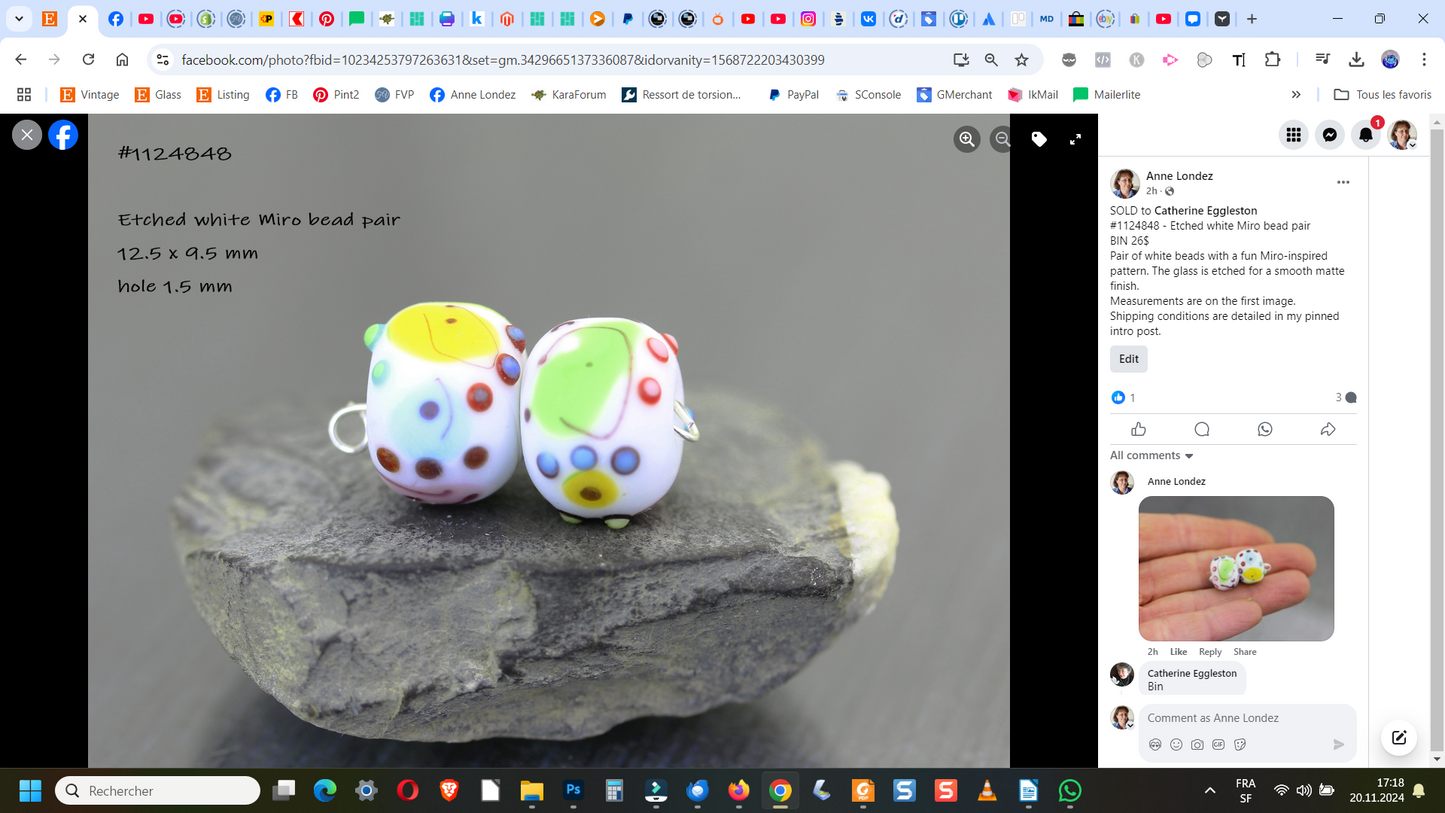1445x813 pixels.
Task: Zoom out of the bead photo
Action: tap(1002, 140)
